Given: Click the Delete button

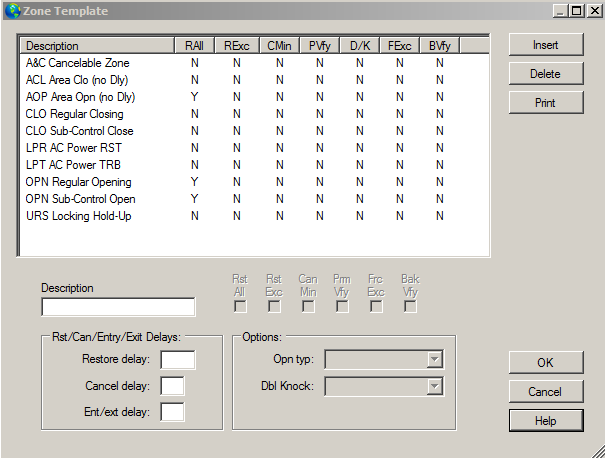Looking at the screenshot, I should [546, 74].
